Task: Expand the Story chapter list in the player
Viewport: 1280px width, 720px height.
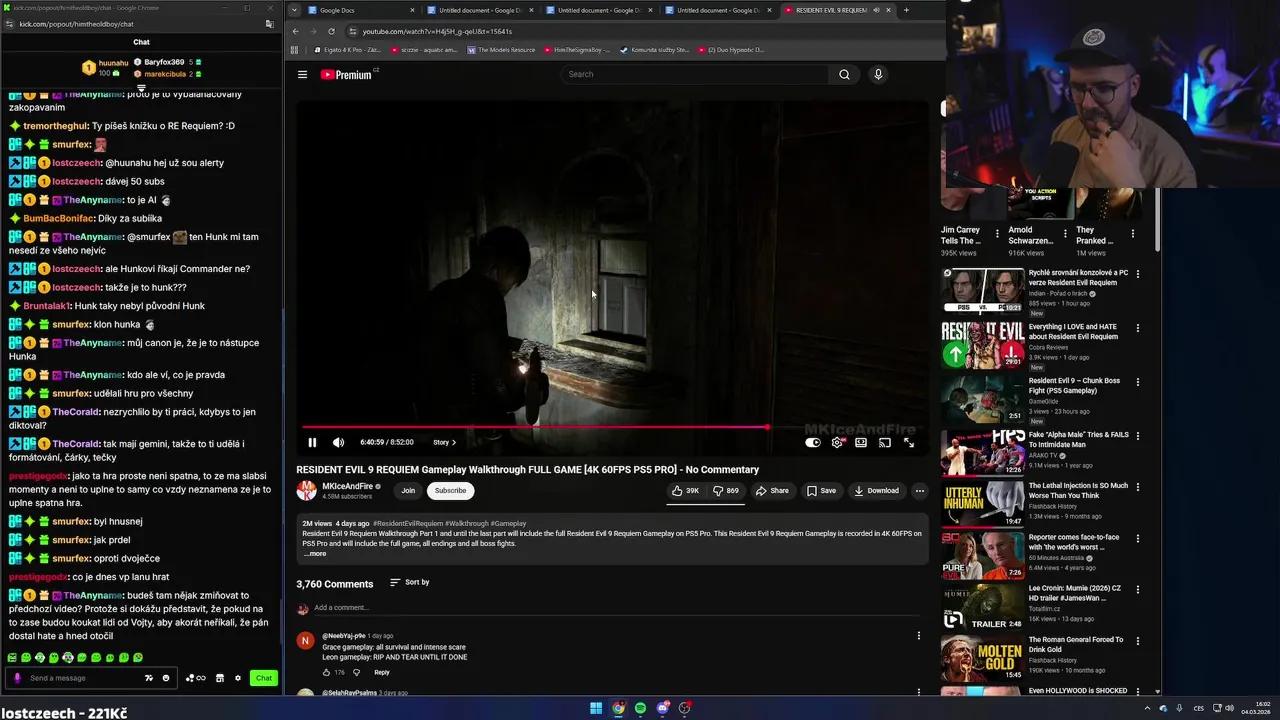Action: click(x=444, y=442)
